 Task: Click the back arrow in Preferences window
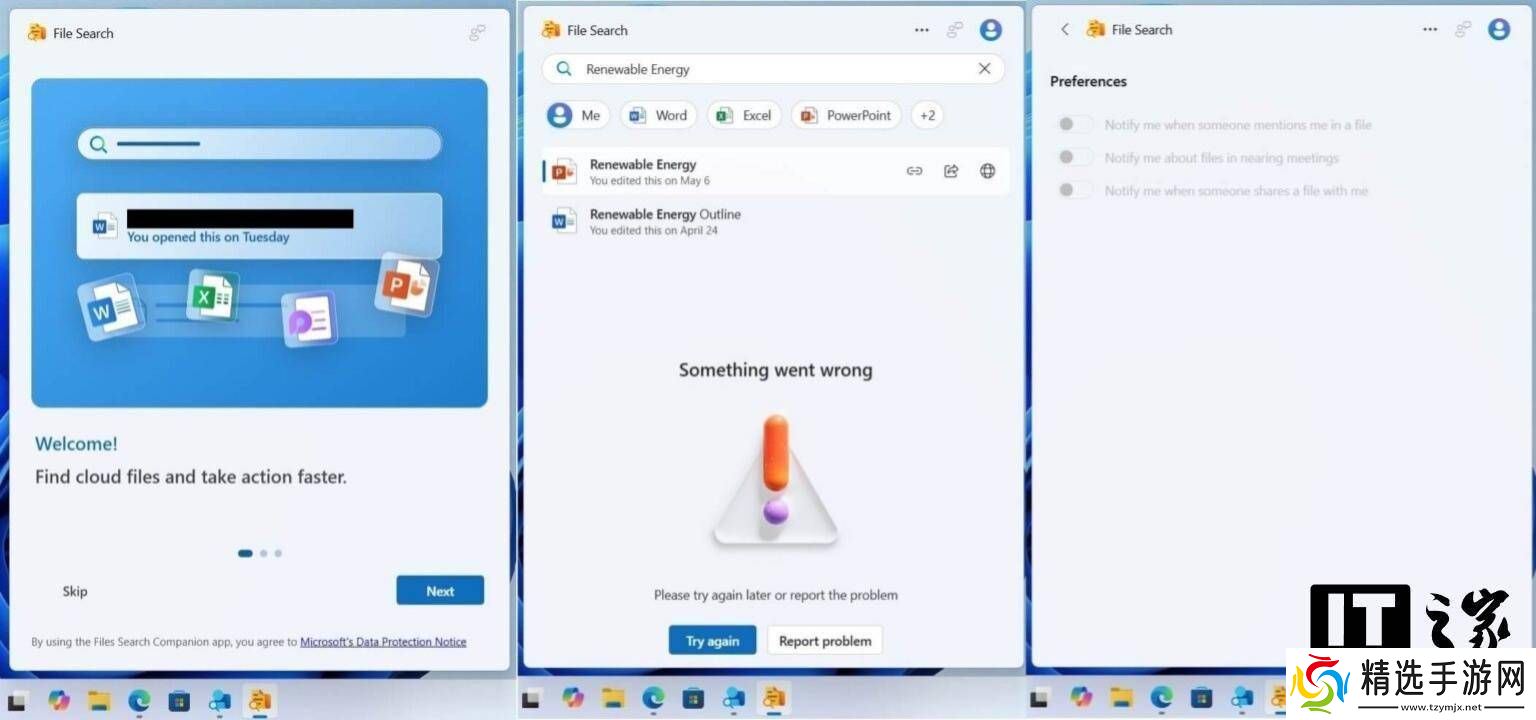(1065, 30)
